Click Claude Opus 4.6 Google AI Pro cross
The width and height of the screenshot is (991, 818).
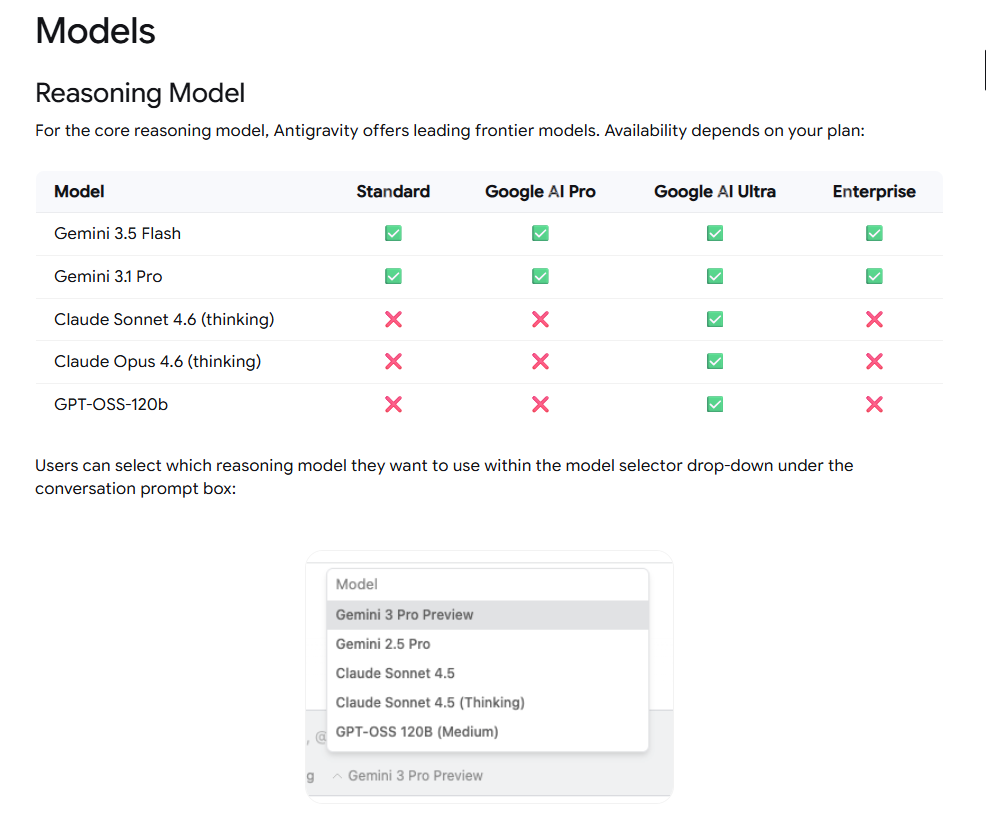(540, 362)
